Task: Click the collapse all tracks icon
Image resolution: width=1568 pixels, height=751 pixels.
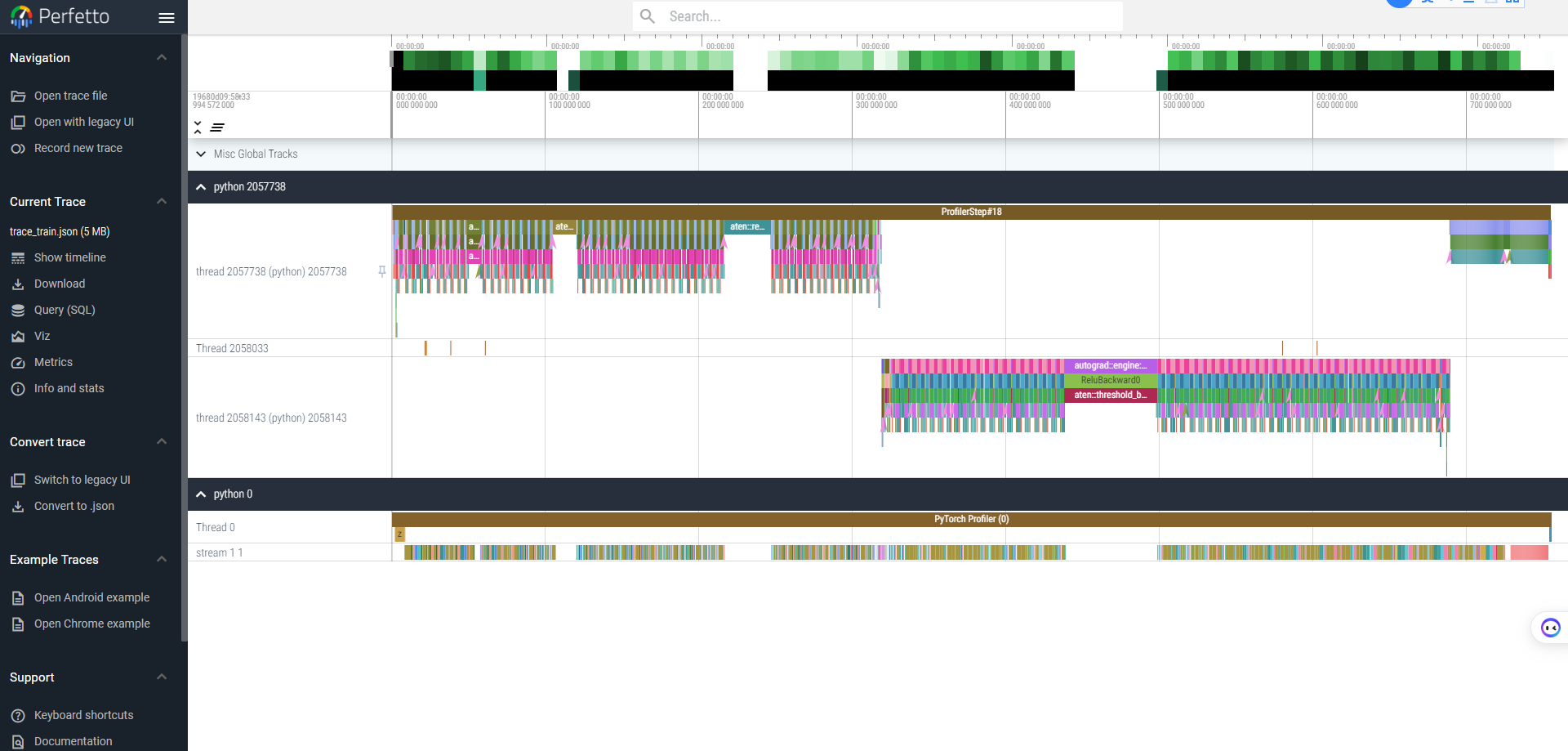Action: [x=198, y=127]
